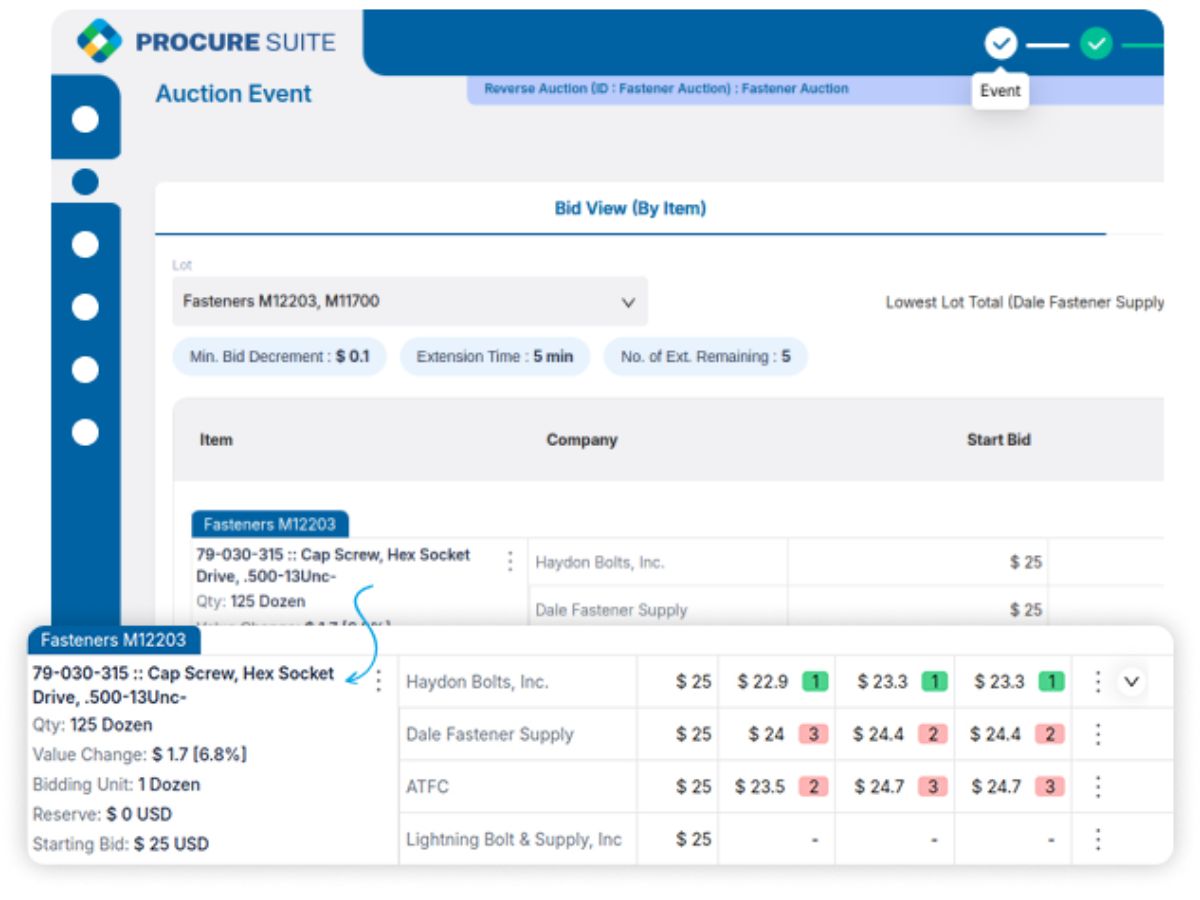Open the Fasteners M12203, M11700 lot dropdown
The width and height of the screenshot is (1200, 900).
click(x=410, y=301)
